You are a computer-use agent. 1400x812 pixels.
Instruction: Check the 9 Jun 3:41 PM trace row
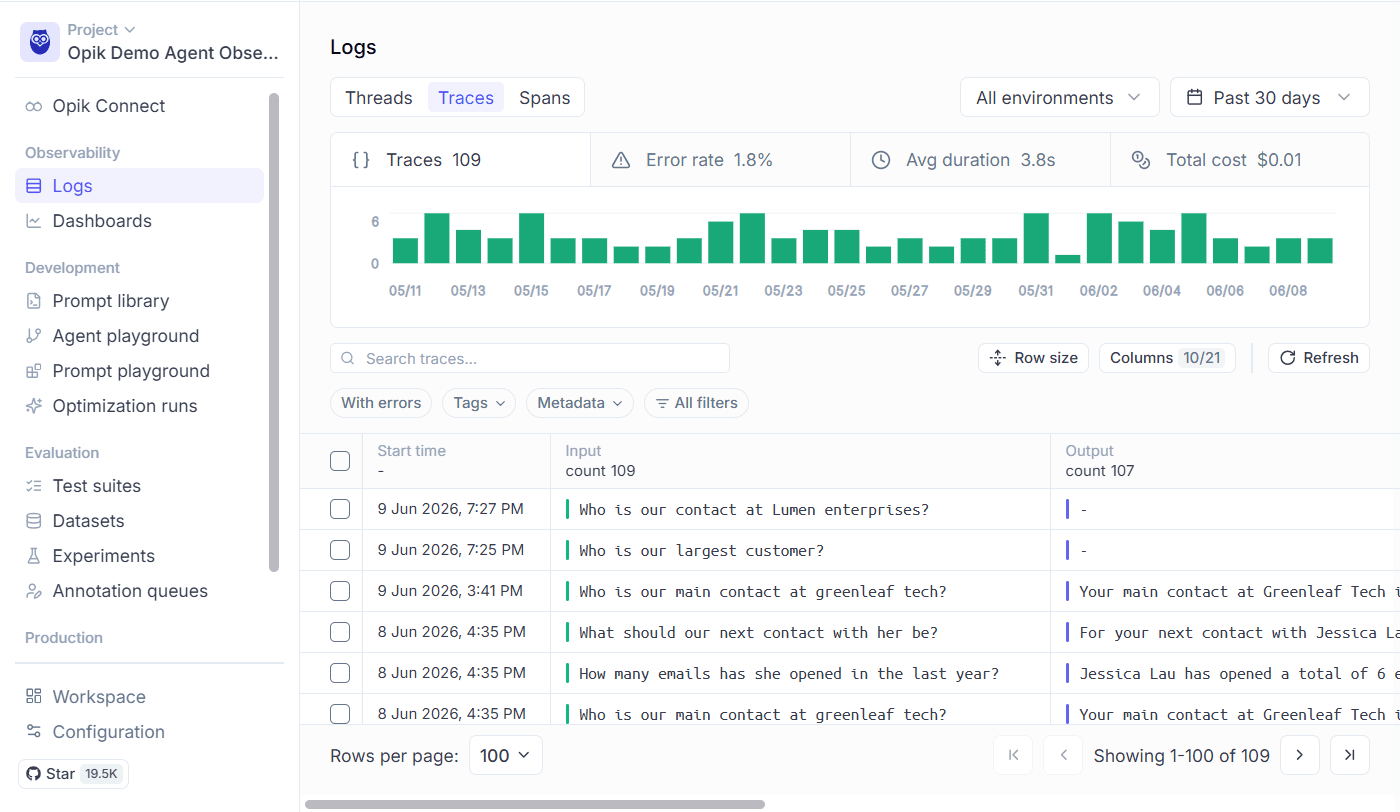pos(340,592)
